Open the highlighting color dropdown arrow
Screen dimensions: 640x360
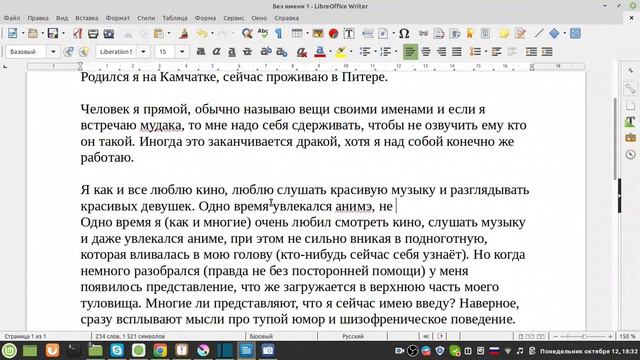(351, 52)
